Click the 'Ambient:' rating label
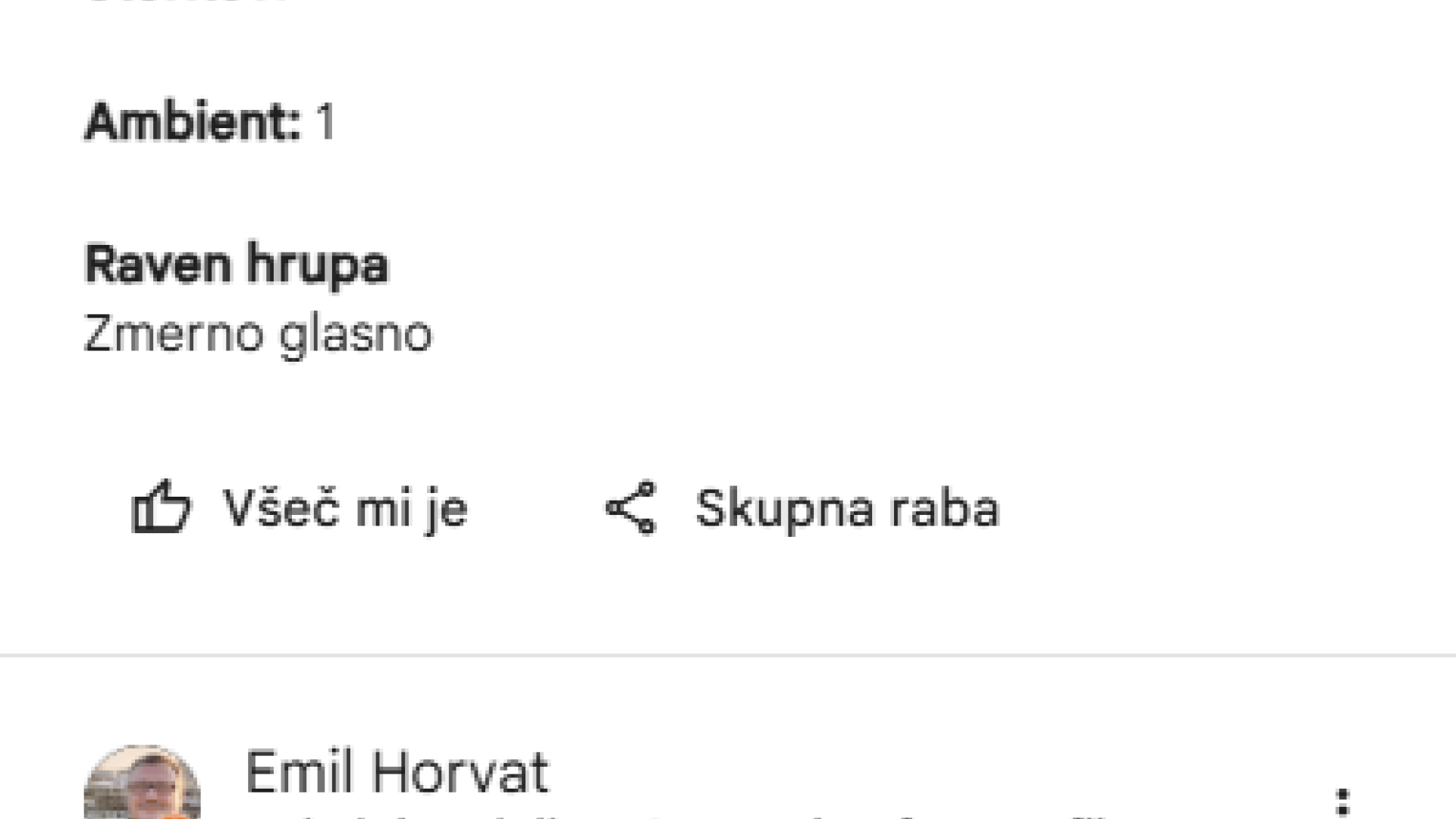Viewport: 1456px width, 819px height. click(x=193, y=121)
